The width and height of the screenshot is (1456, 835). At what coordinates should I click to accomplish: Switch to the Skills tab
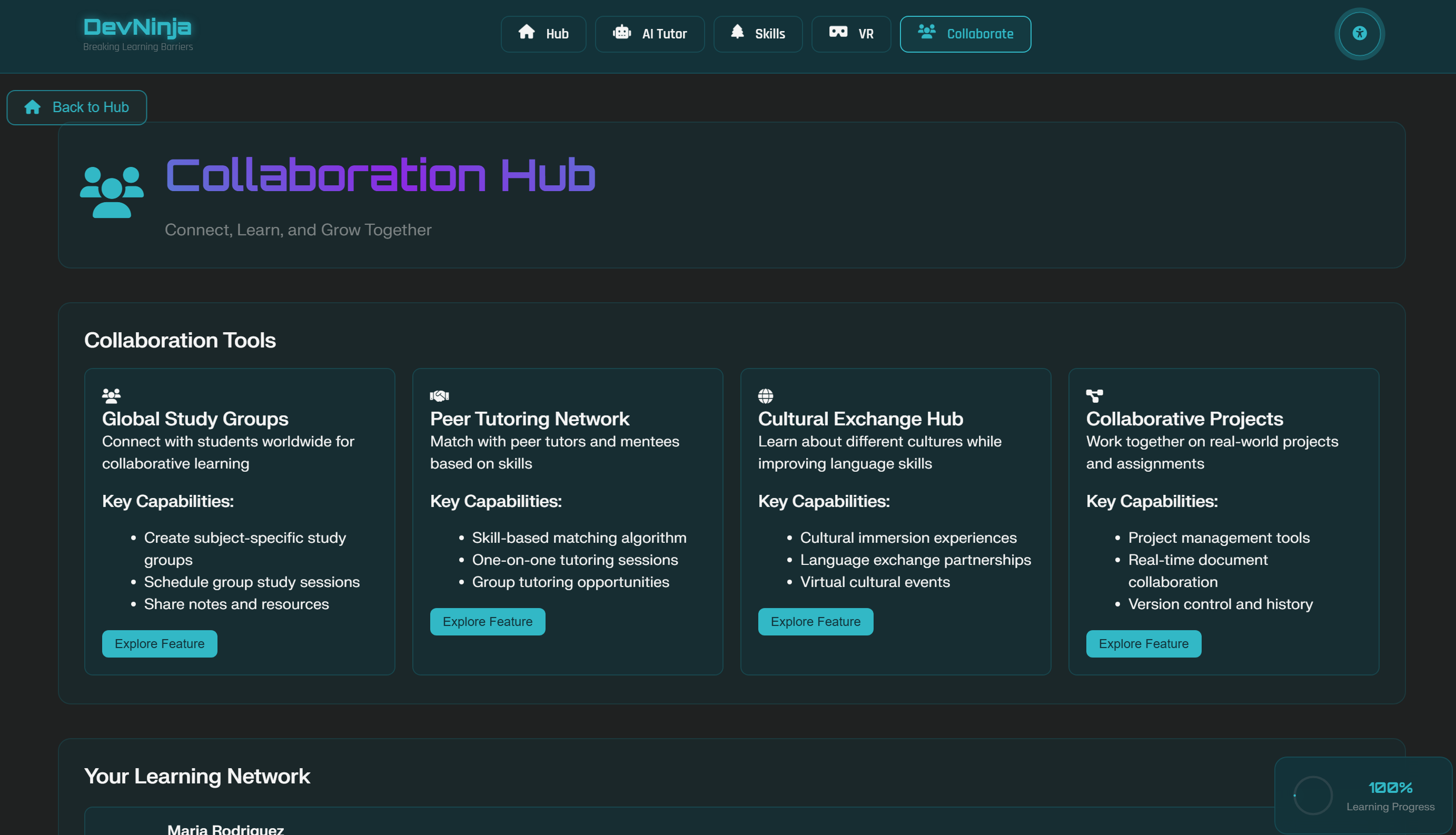[758, 34]
